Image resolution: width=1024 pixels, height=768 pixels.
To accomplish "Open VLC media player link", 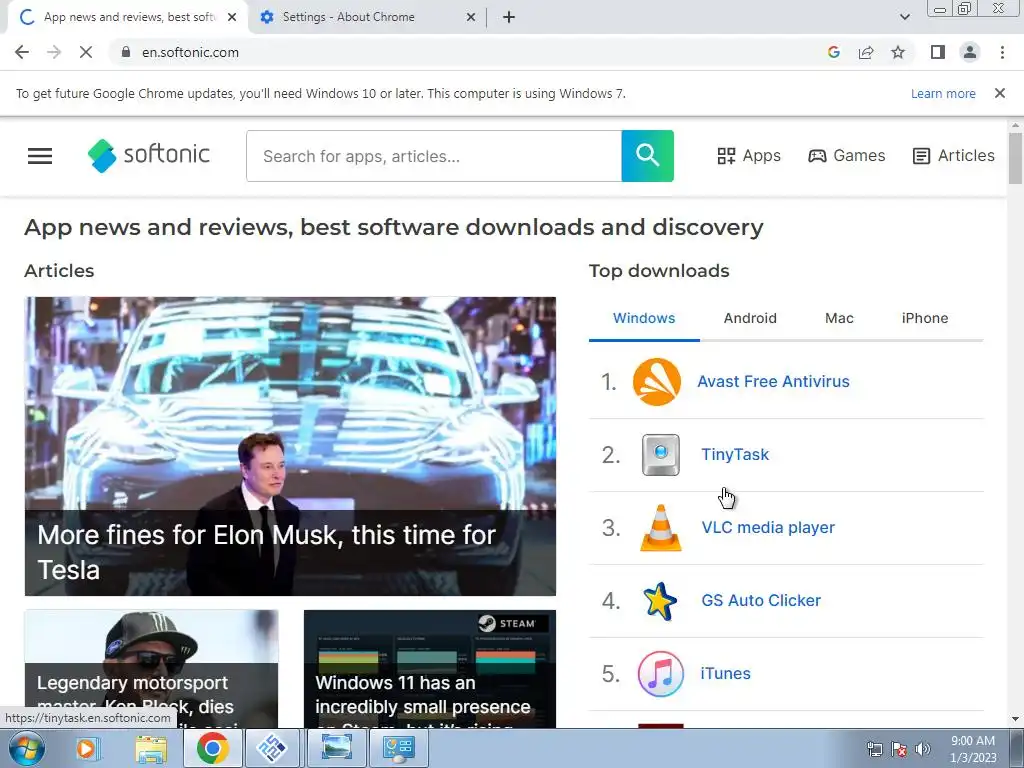I will coord(768,528).
